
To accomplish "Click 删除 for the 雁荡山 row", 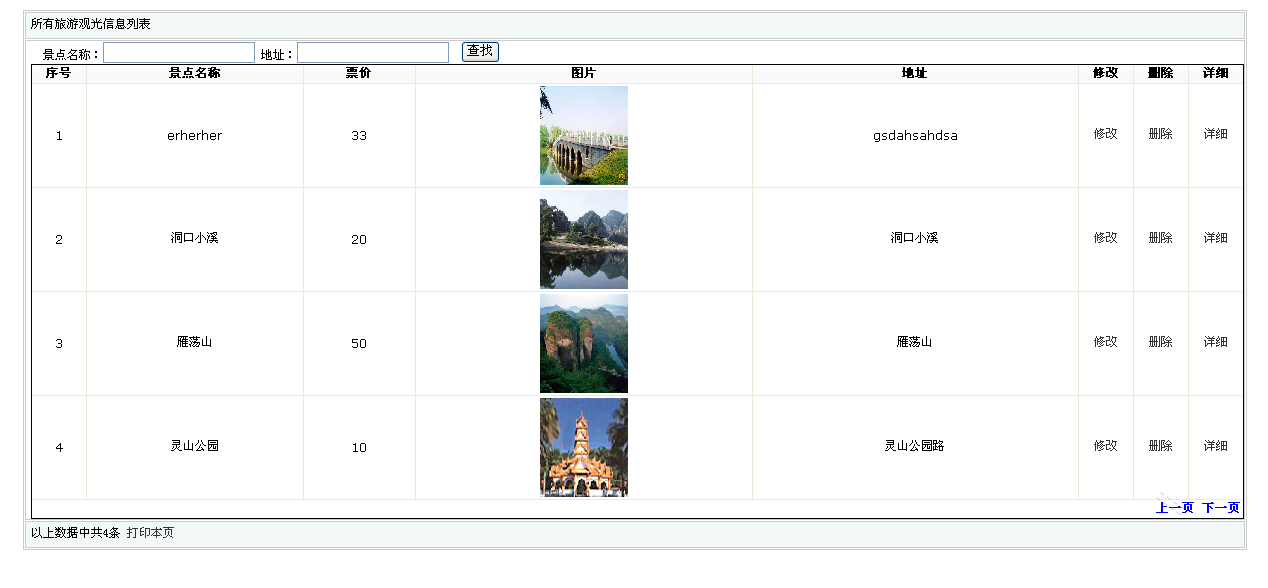I will click(x=1160, y=342).
